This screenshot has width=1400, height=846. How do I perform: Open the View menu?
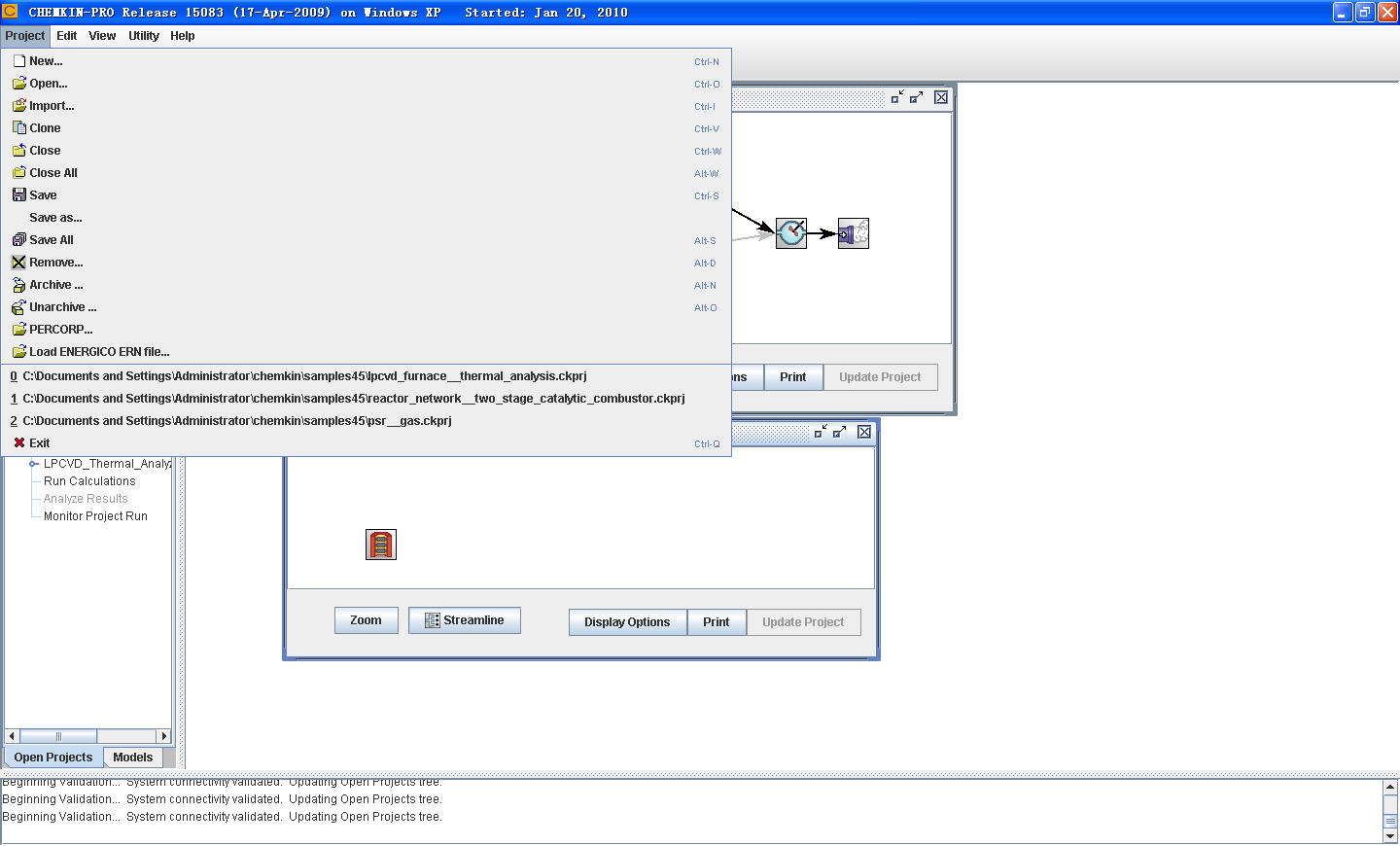click(x=102, y=36)
